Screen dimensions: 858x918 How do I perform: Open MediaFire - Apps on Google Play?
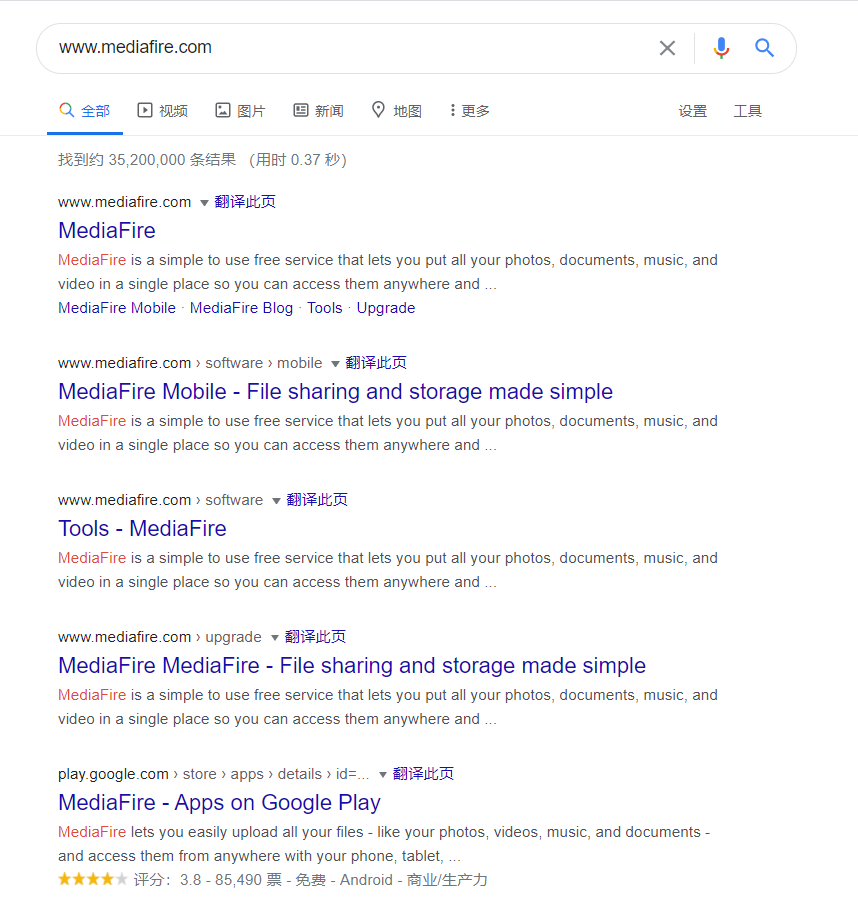219,803
